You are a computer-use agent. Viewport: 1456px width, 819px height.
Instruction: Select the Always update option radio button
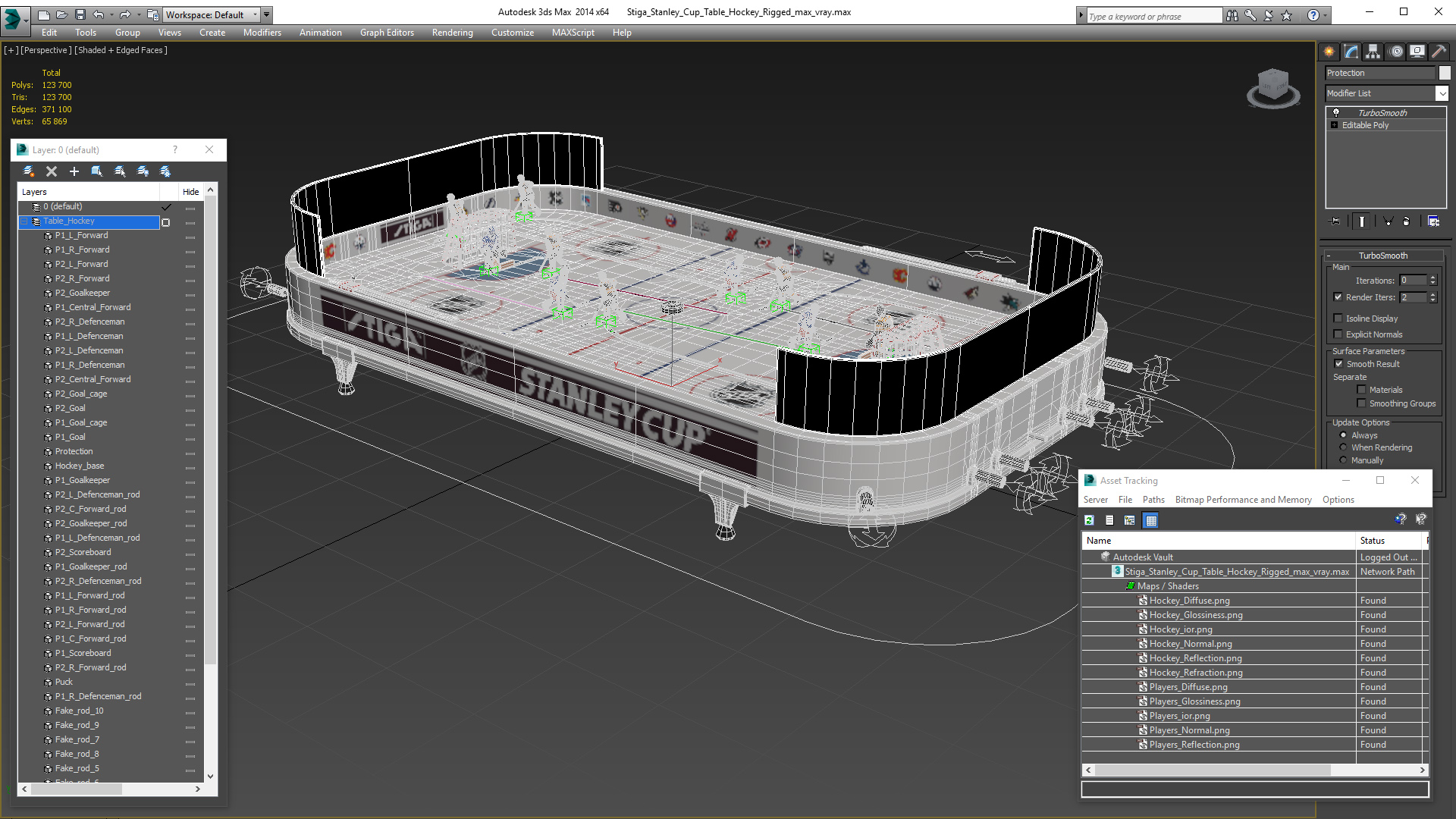(x=1343, y=435)
